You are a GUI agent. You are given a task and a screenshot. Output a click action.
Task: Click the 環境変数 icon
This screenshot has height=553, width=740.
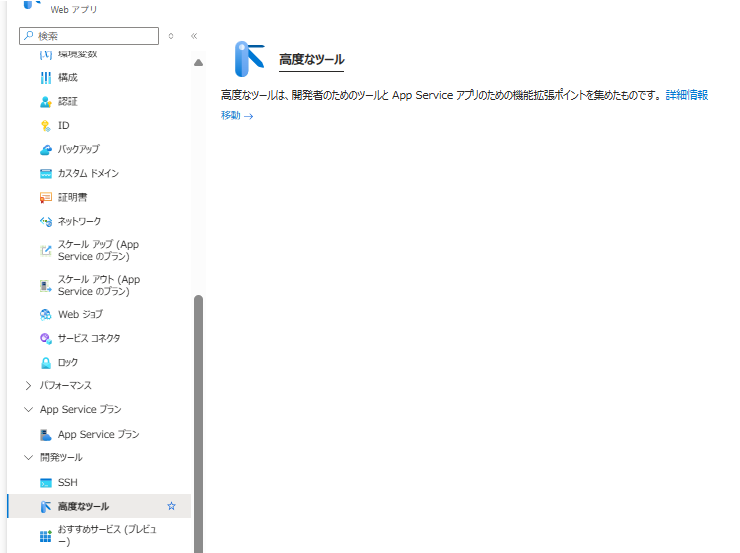(x=46, y=55)
